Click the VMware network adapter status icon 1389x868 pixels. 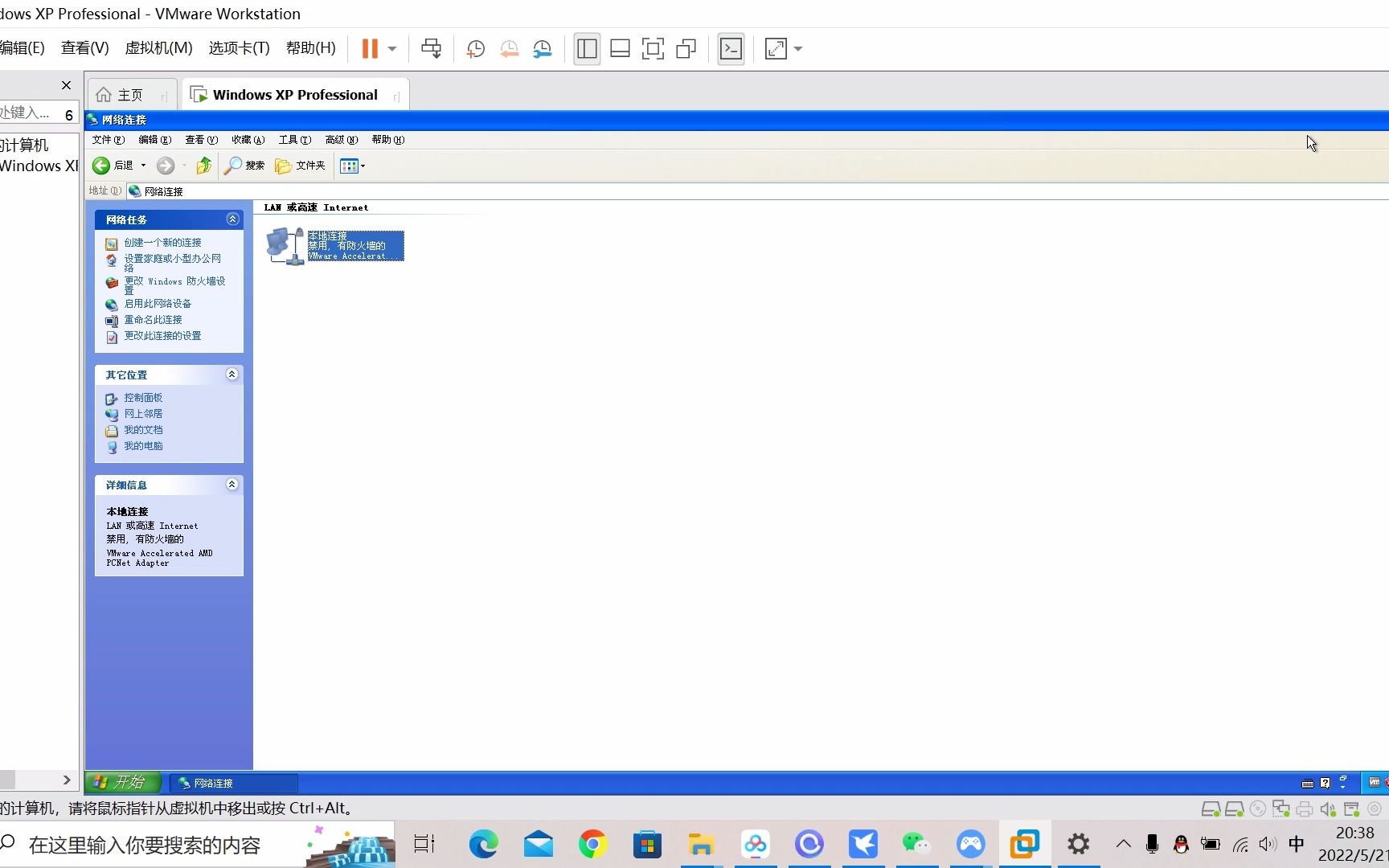click(1281, 809)
